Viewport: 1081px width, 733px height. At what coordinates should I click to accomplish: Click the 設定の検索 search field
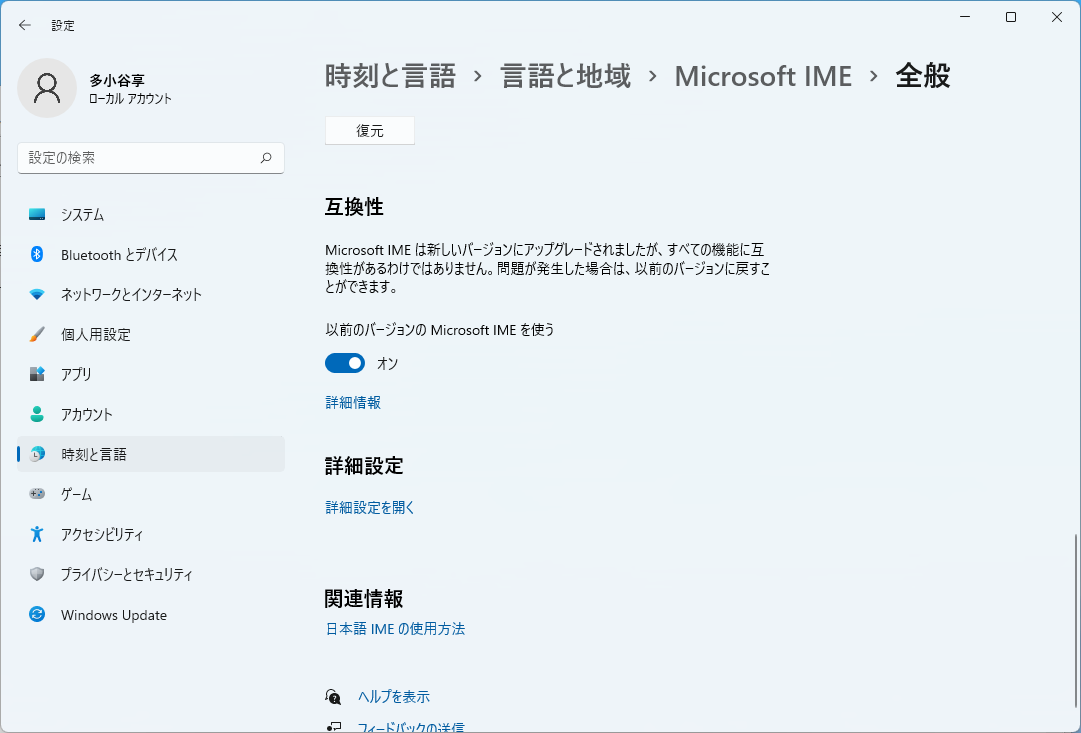point(151,158)
